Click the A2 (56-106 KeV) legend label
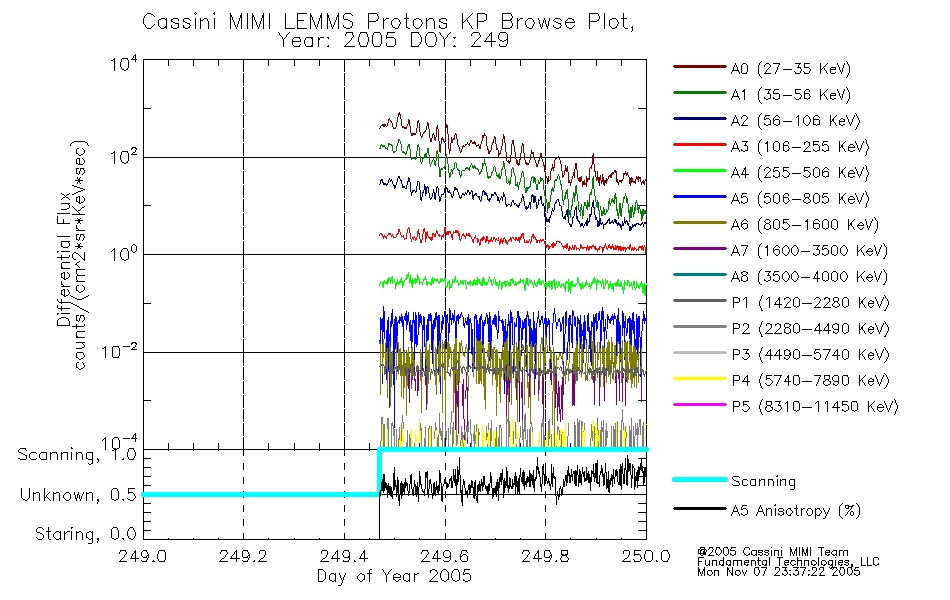 pyautogui.click(x=795, y=121)
